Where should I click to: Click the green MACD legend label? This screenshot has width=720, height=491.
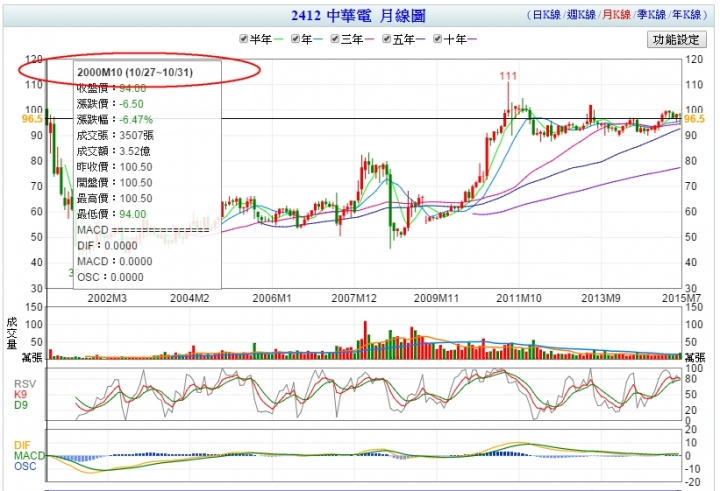[x=29, y=456]
